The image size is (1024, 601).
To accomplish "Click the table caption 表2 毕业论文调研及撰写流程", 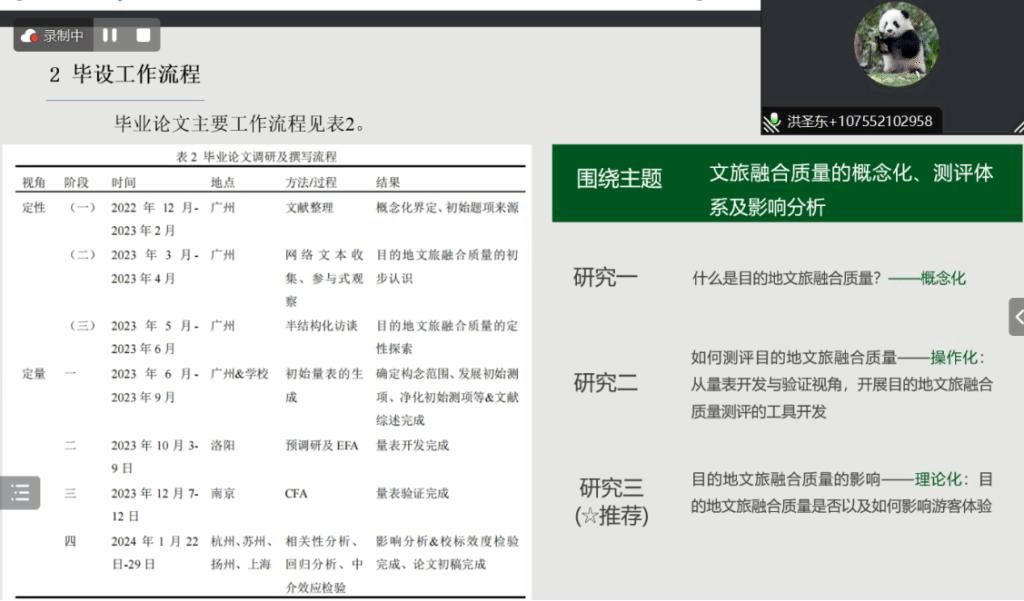I will coord(256,157).
